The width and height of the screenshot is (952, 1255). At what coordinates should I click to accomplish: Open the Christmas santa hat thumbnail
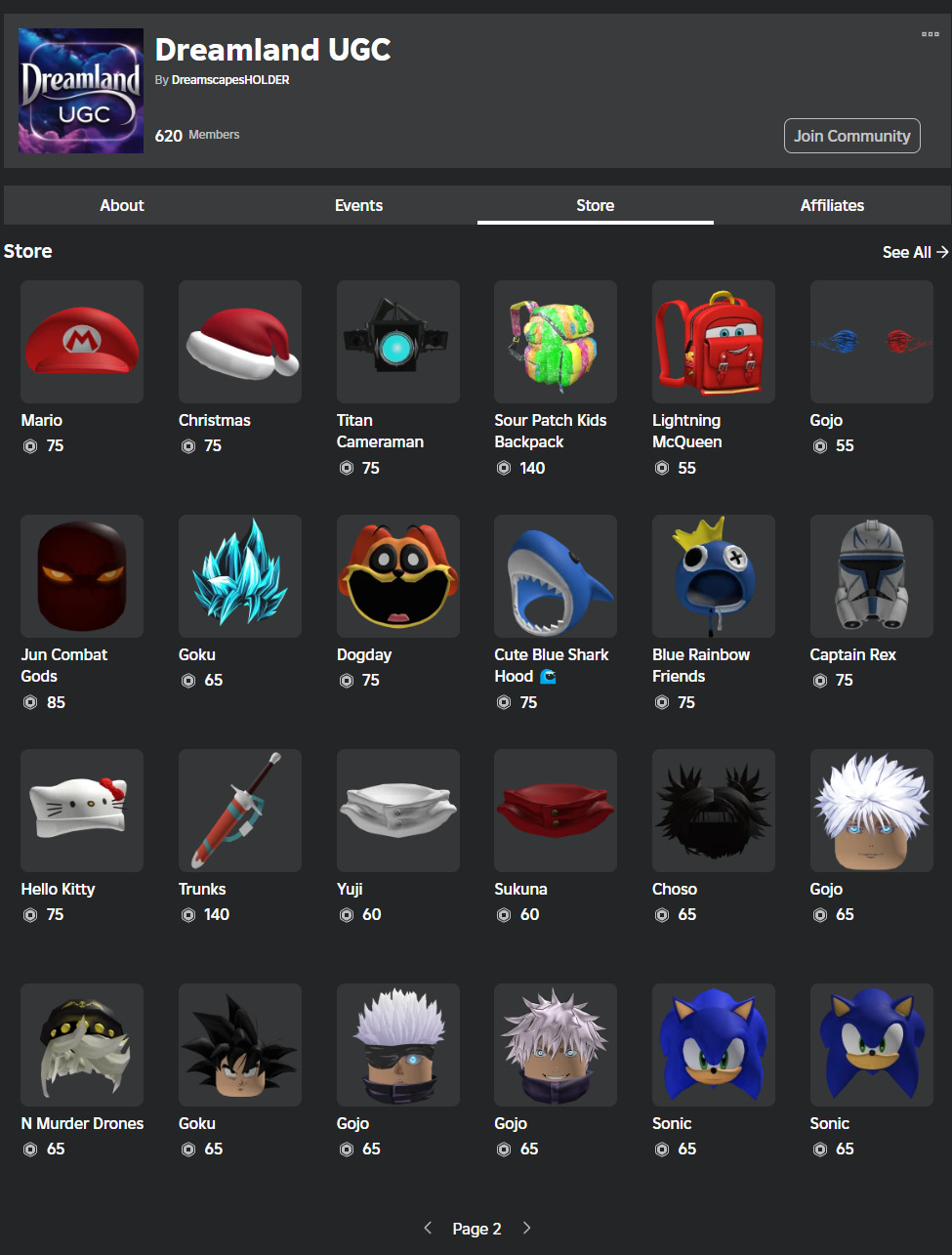tap(240, 342)
